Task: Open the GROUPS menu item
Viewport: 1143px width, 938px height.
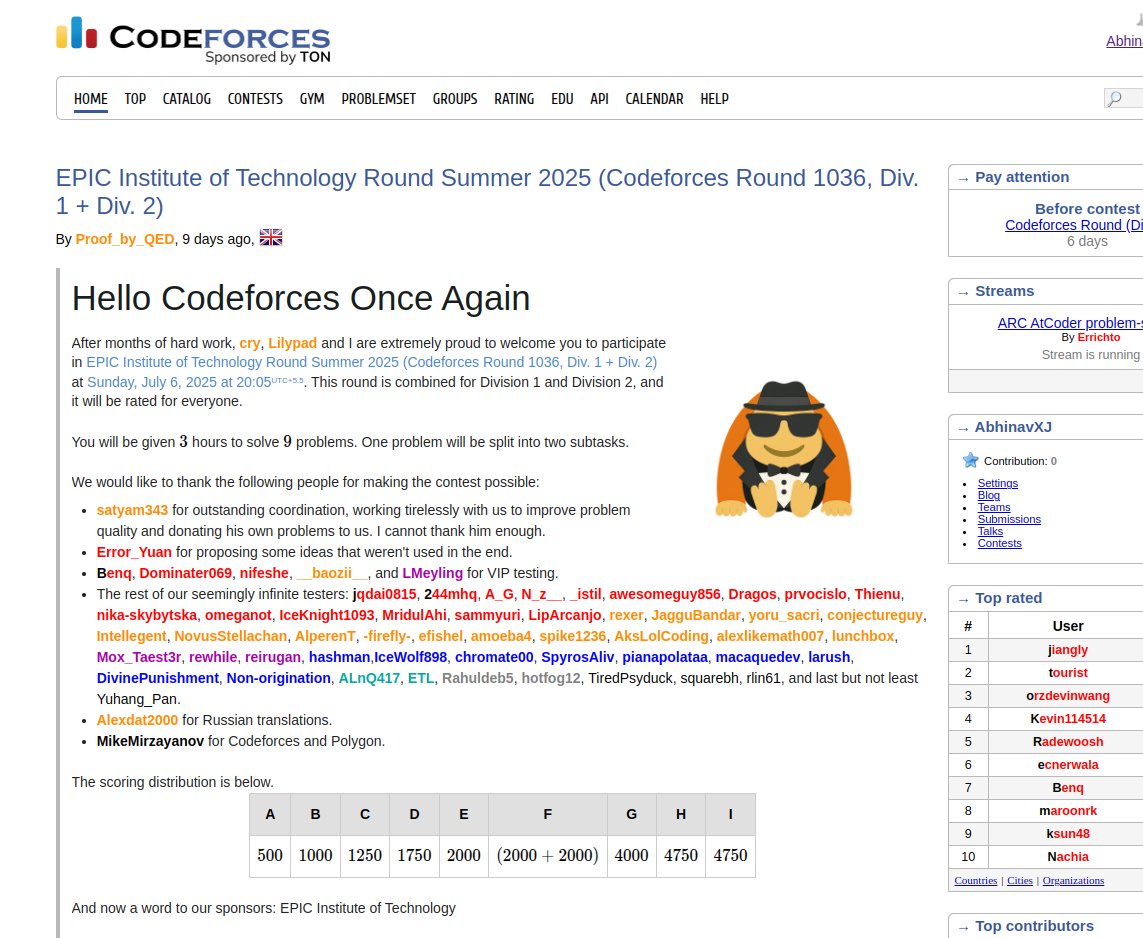Action: click(455, 98)
